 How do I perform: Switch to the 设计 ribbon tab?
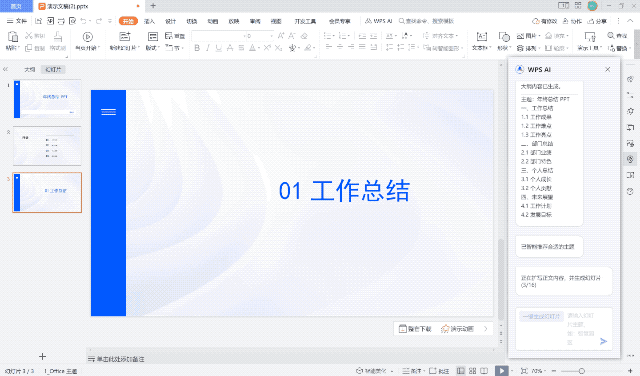pyautogui.click(x=171, y=21)
